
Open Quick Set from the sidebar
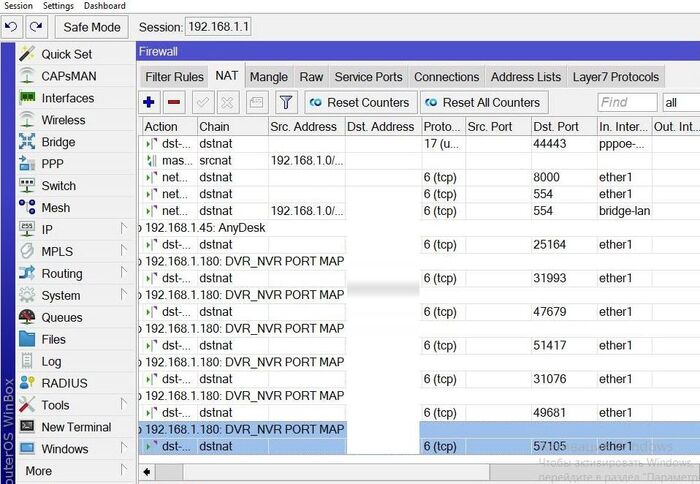click(x=66, y=54)
